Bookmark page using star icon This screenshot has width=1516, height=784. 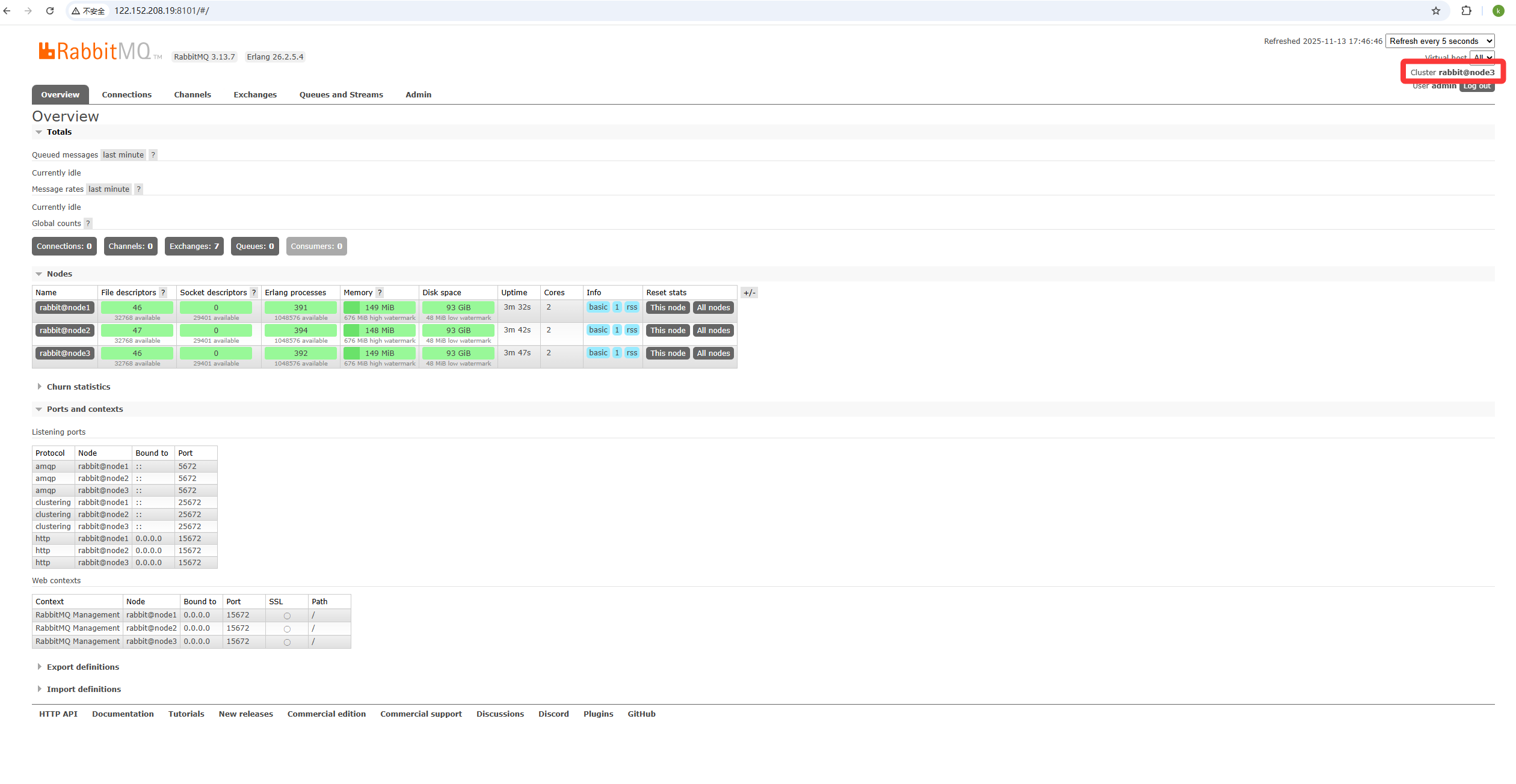click(x=1436, y=11)
